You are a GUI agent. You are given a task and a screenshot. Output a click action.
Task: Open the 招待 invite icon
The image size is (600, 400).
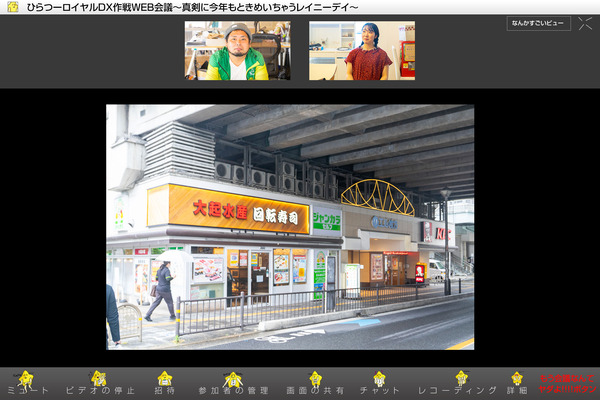pos(165,377)
